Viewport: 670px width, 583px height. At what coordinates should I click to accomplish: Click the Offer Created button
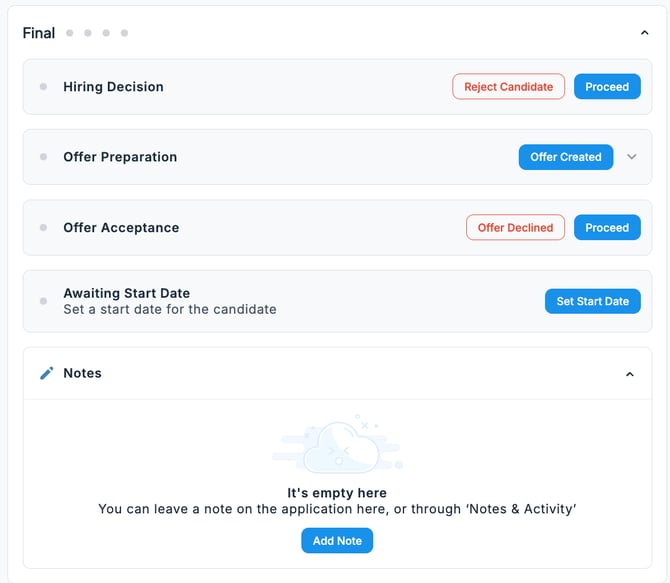coord(565,157)
